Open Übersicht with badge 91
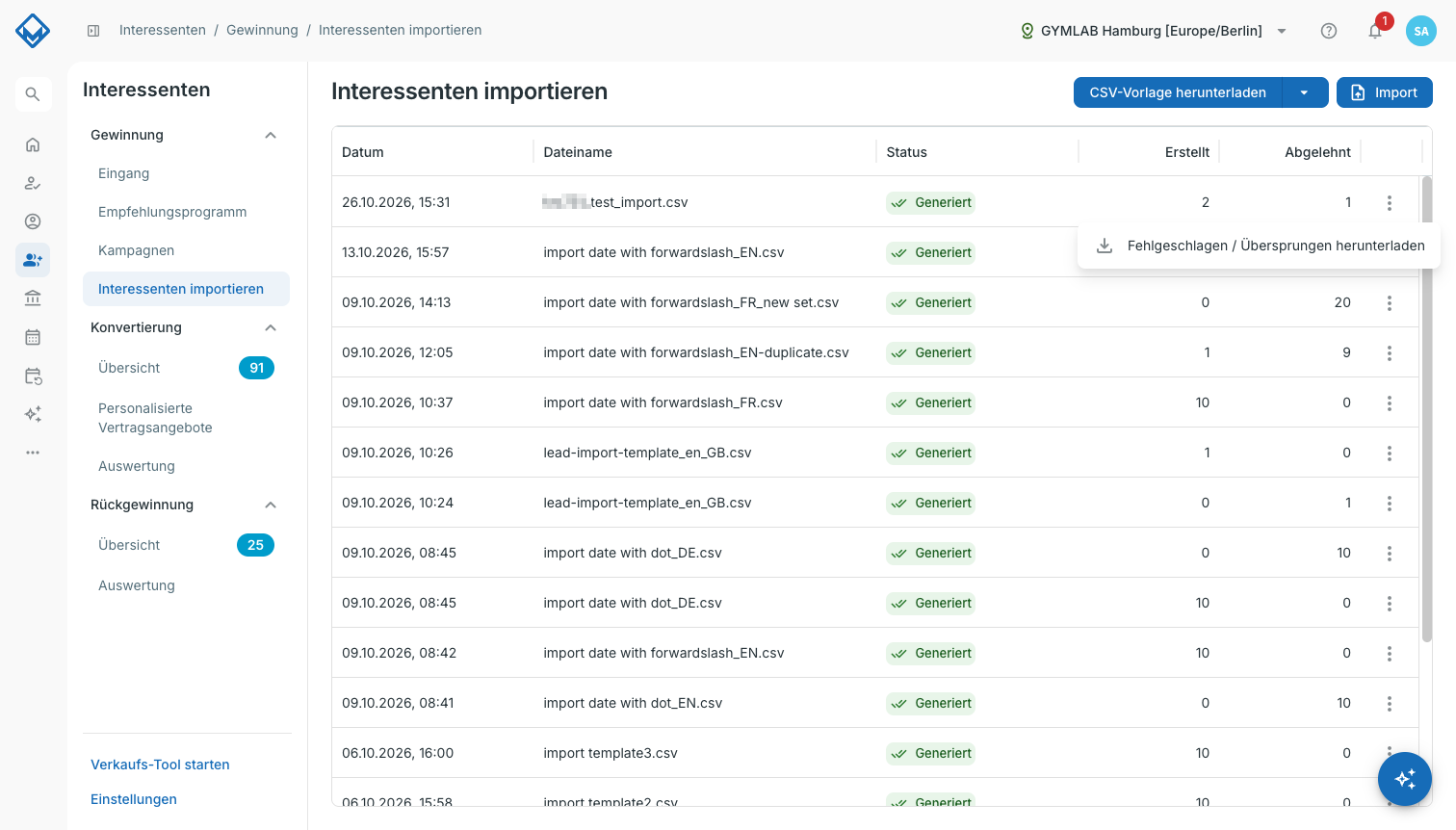Screen dimensions: 1456x830 tap(186, 368)
